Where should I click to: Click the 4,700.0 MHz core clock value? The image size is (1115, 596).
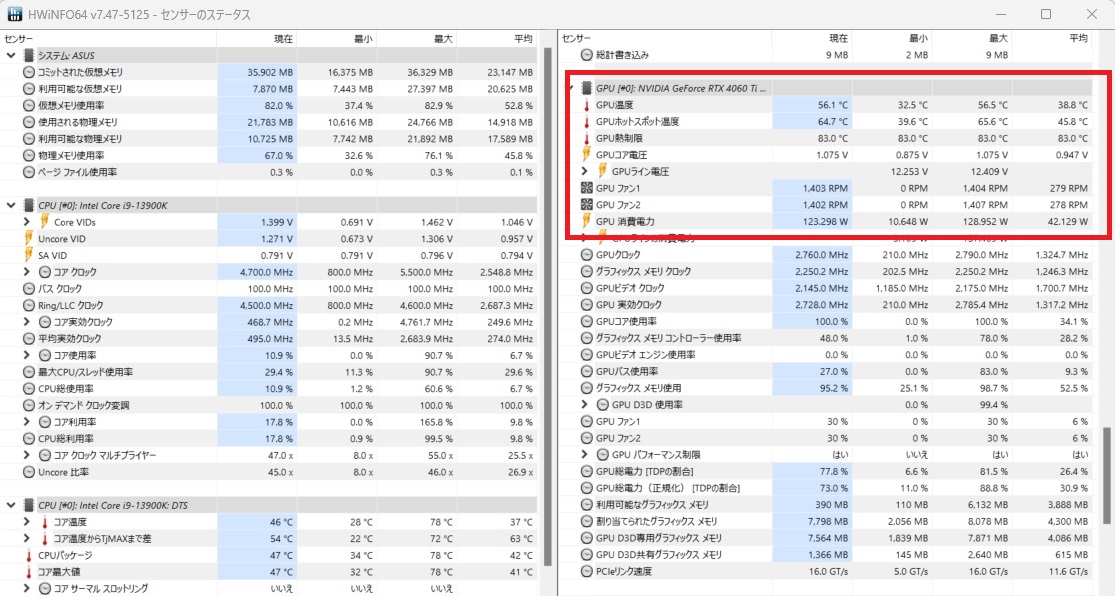267,272
